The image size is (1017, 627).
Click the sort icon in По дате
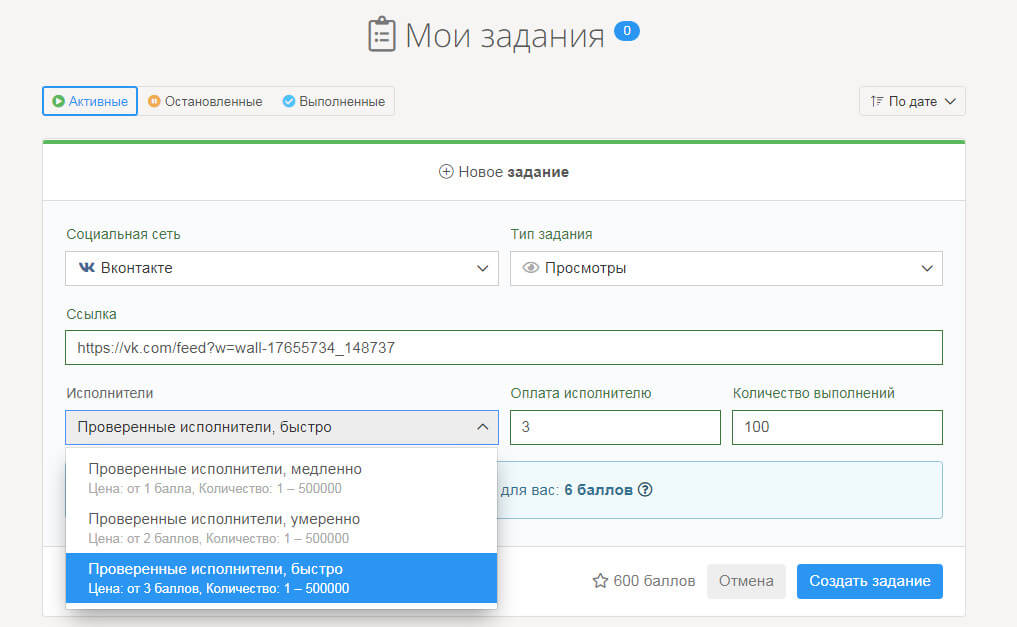(877, 101)
